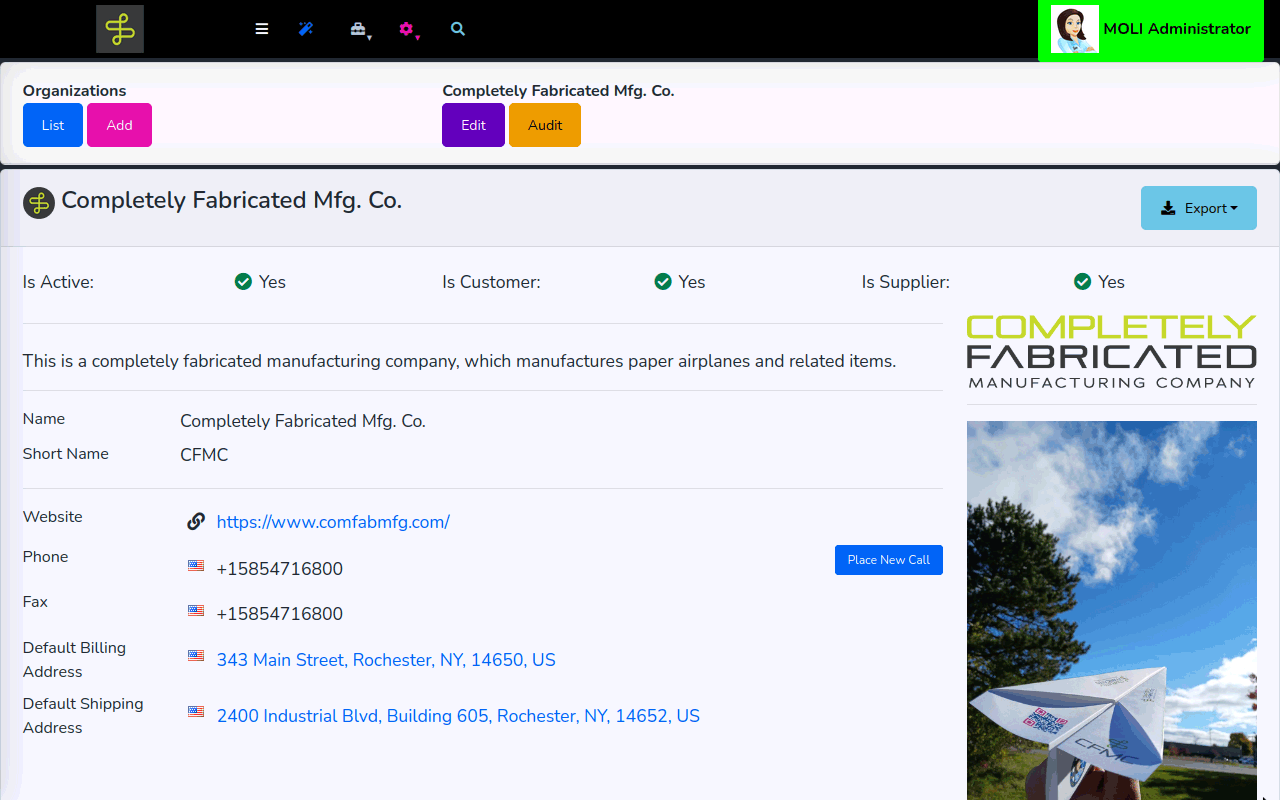This screenshot has height=800, width=1280.
Task: Click the Is Supplier green checkmark
Action: (x=1082, y=282)
